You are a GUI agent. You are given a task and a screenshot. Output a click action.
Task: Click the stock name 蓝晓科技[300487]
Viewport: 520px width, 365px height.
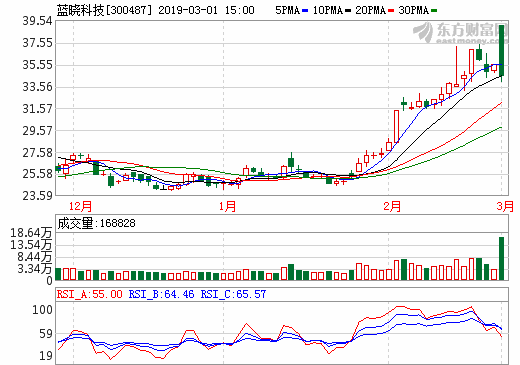(104, 10)
